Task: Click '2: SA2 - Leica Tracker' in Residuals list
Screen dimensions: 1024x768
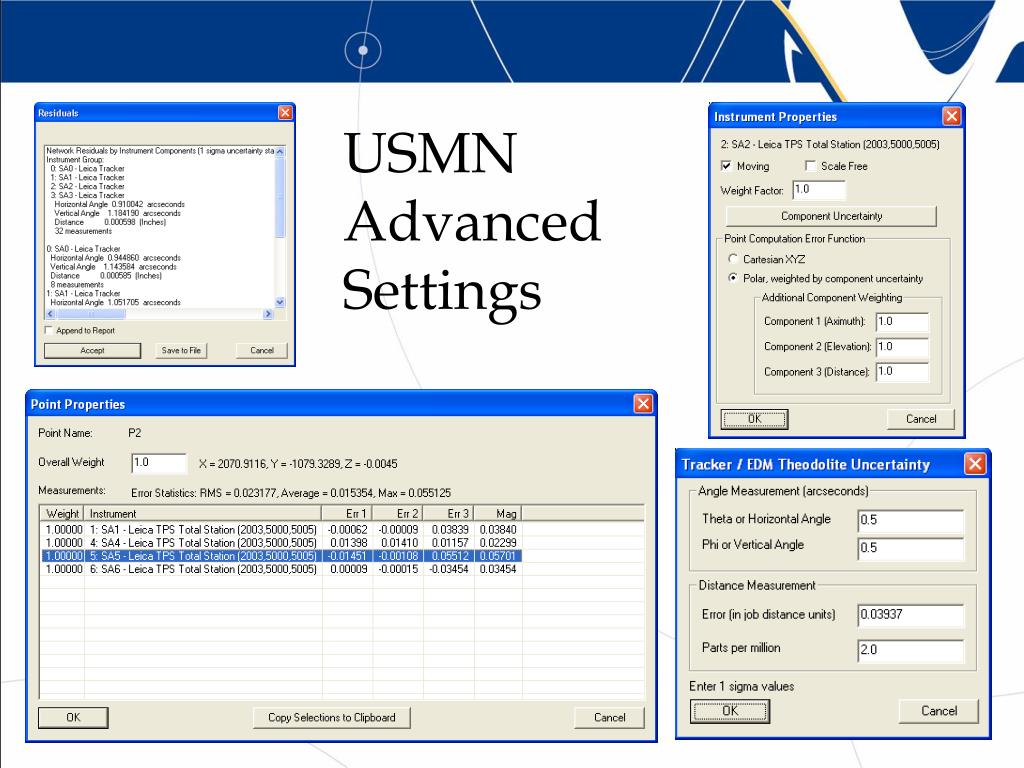Action: [x=87, y=186]
